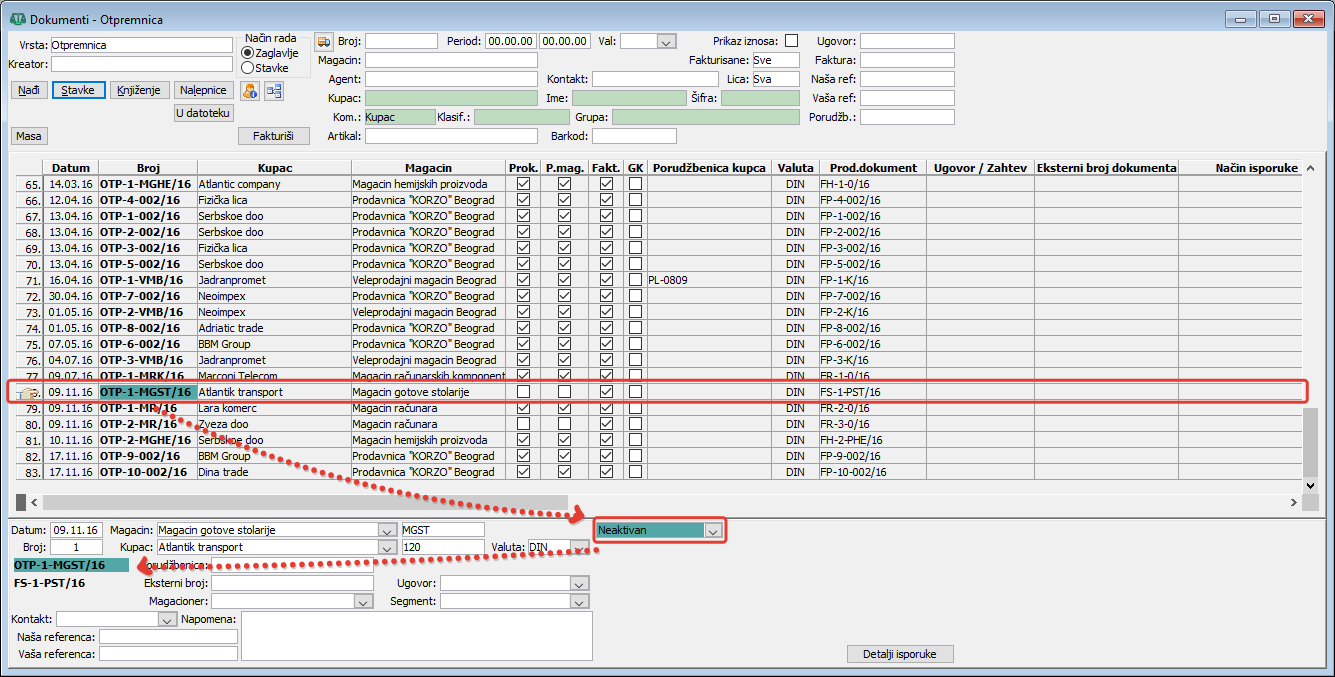This screenshot has height=677, width=1335.
Task: Expand the Val currency dropdown
Action: 666,41
